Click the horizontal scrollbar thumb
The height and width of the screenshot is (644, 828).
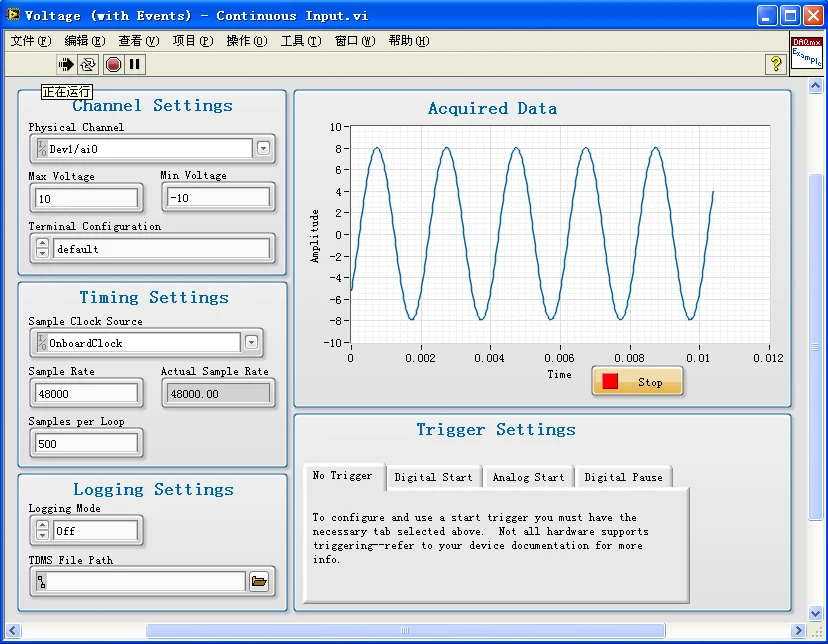coord(405,631)
